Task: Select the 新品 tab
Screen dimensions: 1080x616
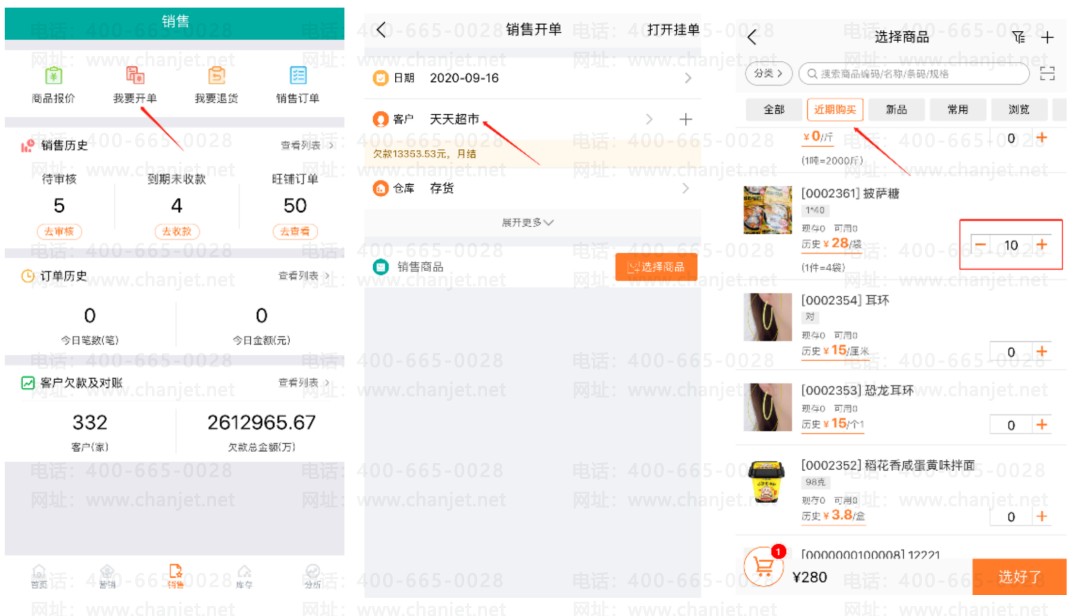Action: point(896,109)
